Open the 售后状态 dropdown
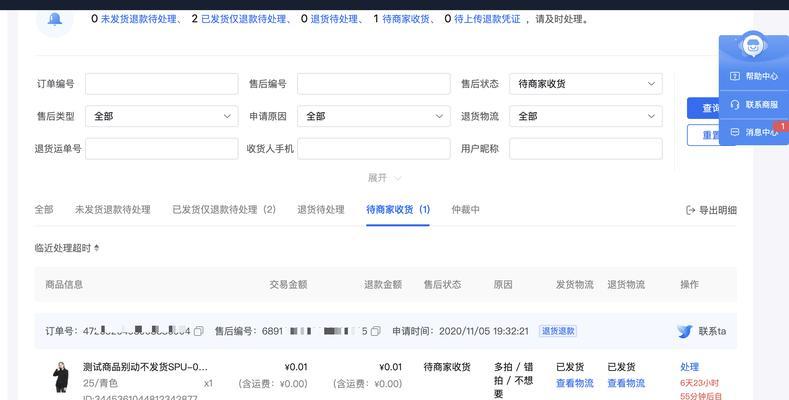Viewport: 789px width, 400px height. 585,84
